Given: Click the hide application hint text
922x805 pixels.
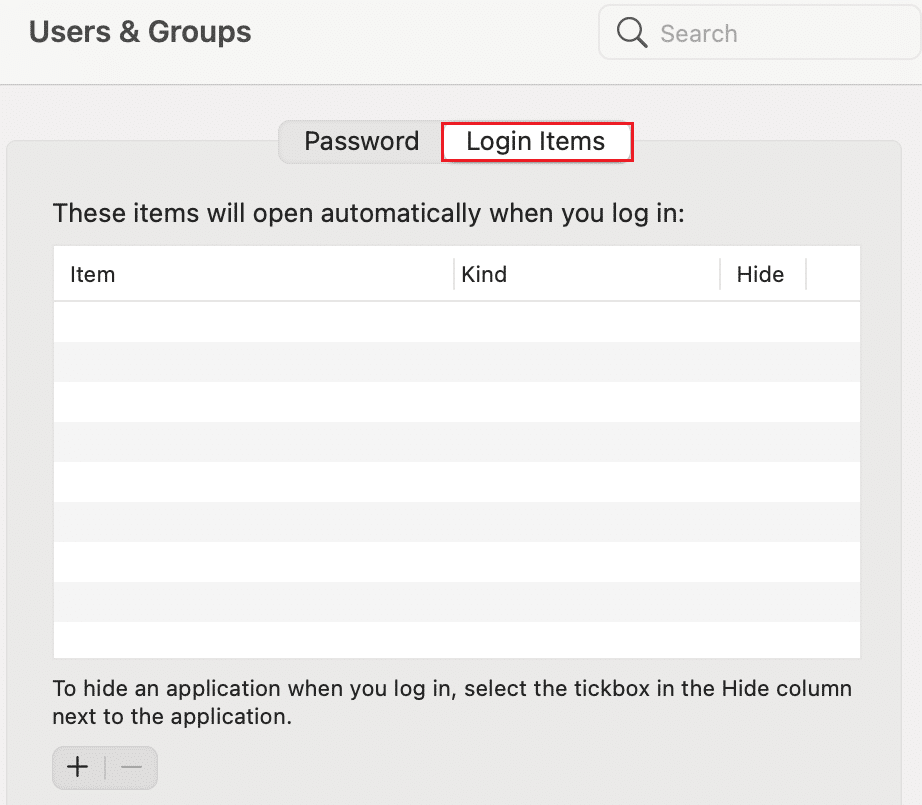Looking at the screenshot, I should click(452, 703).
